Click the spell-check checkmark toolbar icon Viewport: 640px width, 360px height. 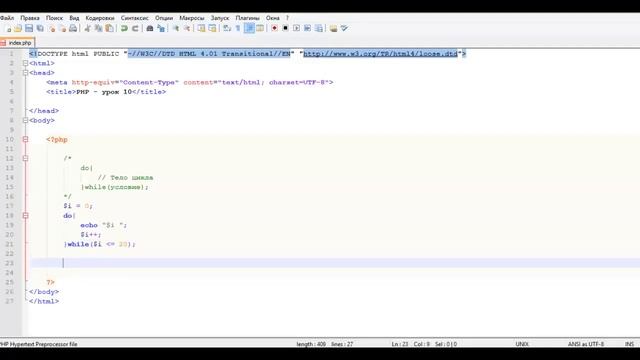tap(344, 29)
